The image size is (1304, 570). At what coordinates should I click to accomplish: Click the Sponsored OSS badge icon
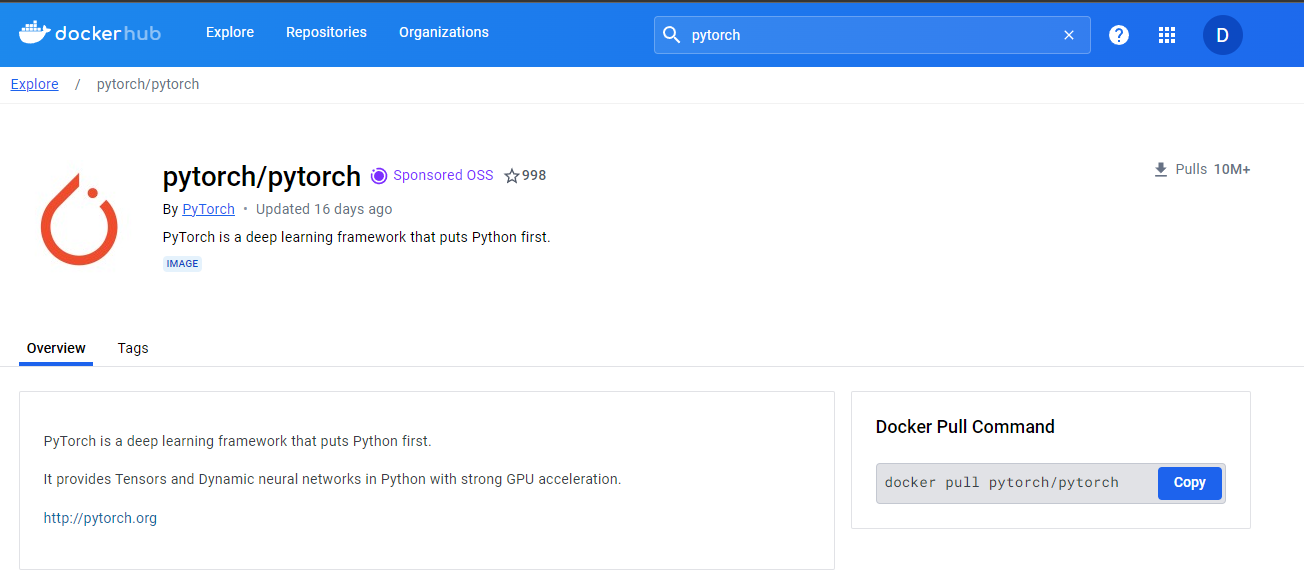click(x=379, y=176)
